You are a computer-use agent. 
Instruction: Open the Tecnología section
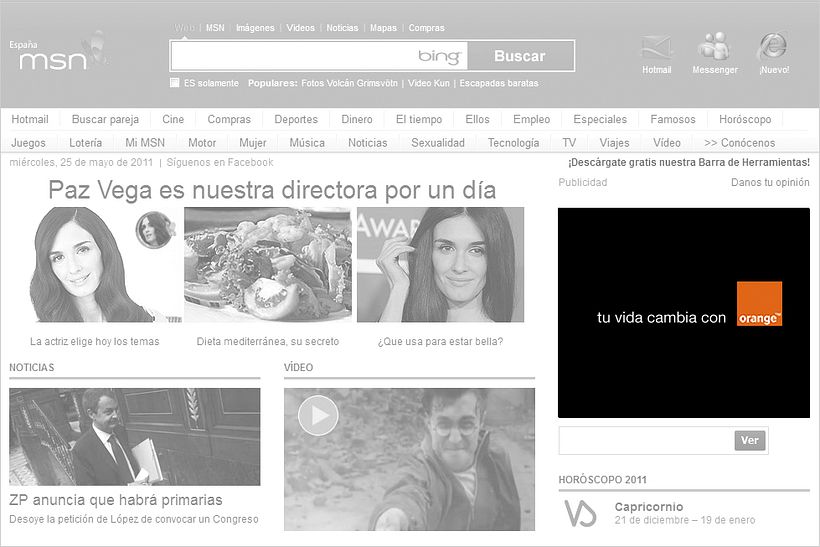pyautogui.click(x=514, y=143)
